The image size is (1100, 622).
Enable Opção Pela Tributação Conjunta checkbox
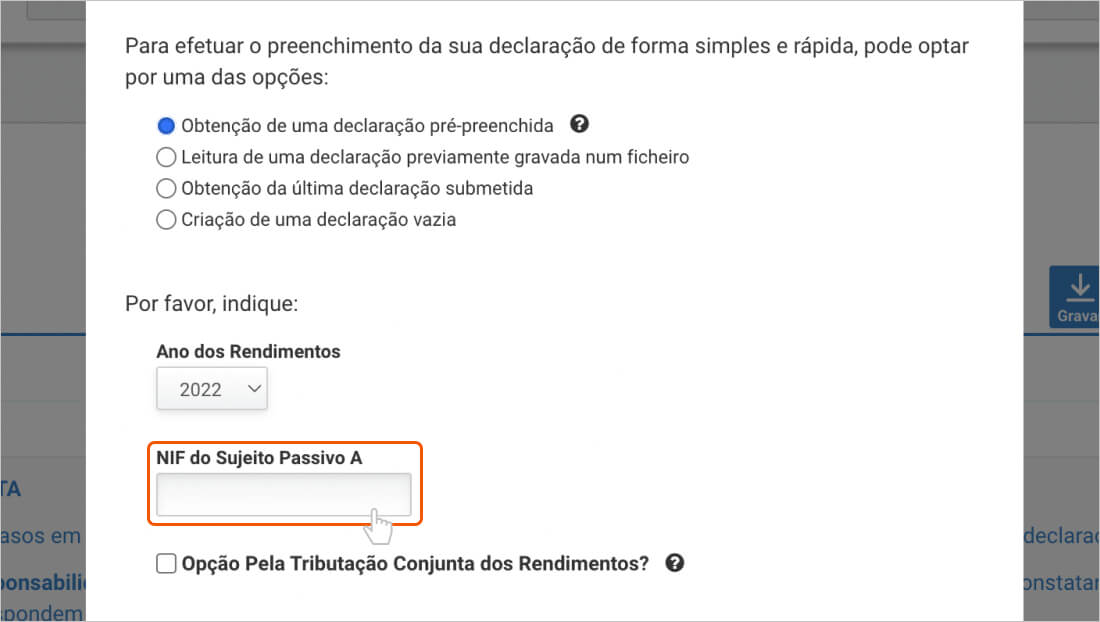tap(166, 564)
